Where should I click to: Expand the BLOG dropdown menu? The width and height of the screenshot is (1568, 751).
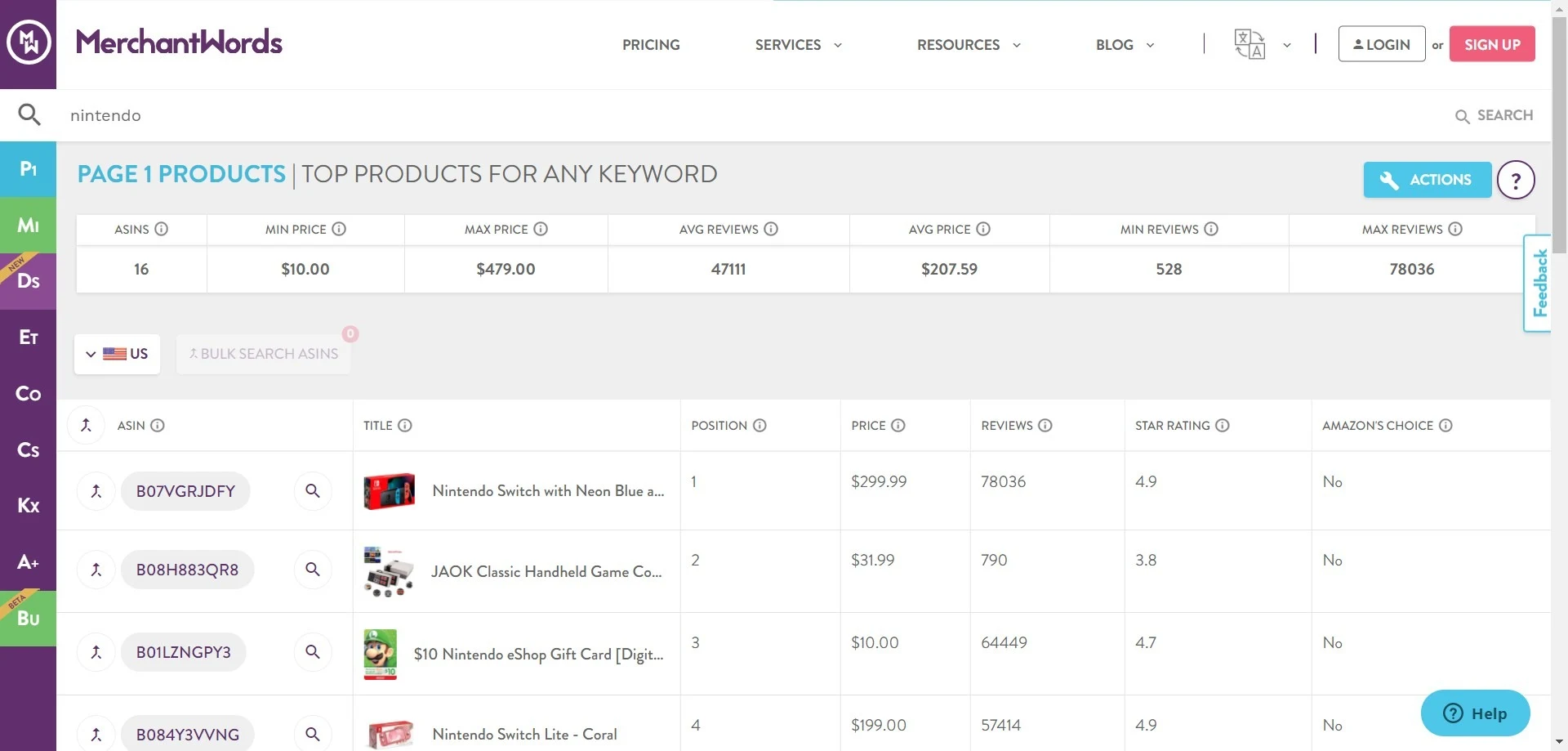[1125, 45]
